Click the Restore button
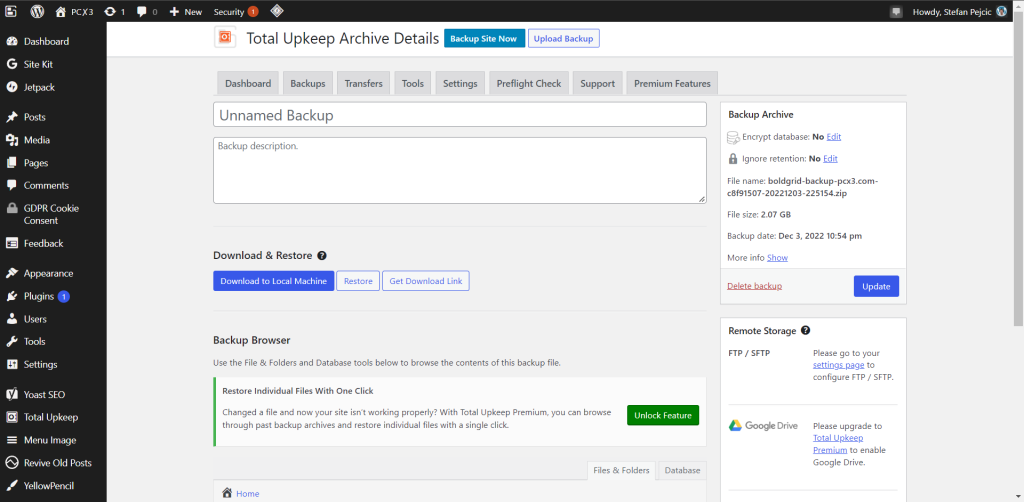The width and height of the screenshot is (1024, 502). 358,281
